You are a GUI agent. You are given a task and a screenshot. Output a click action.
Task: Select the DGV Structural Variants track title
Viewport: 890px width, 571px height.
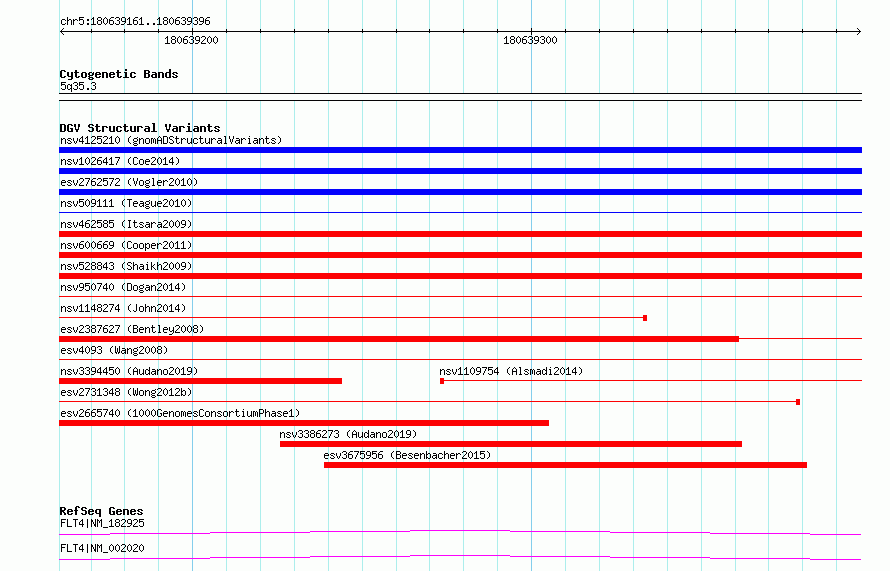point(140,128)
